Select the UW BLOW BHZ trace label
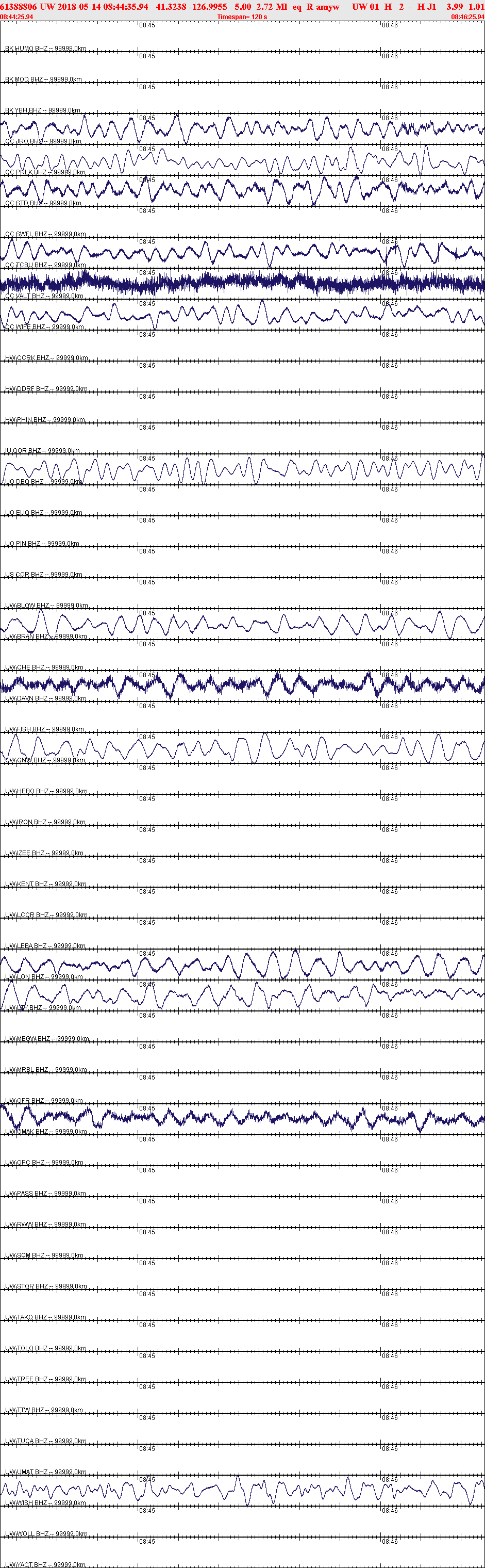Image resolution: width=485 pixels, height=1568 pixels. (46, 606)
